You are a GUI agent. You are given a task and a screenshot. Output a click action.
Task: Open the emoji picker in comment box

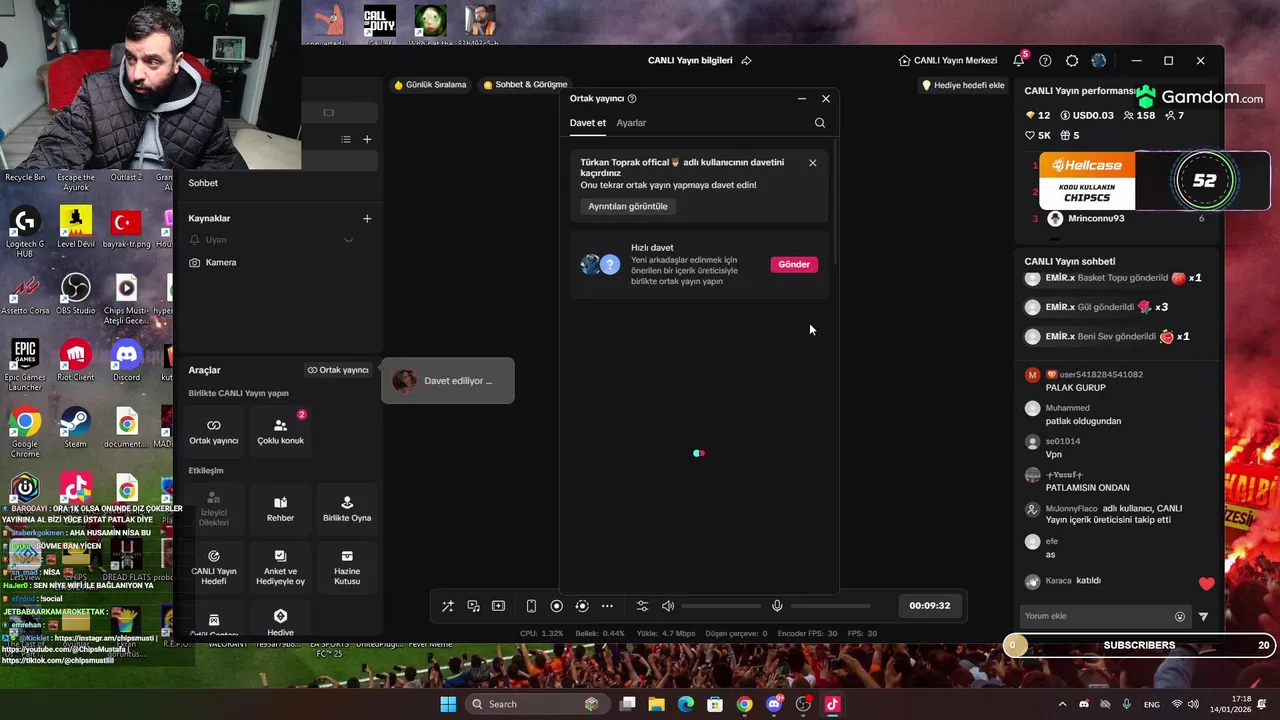pos(1180,617)
